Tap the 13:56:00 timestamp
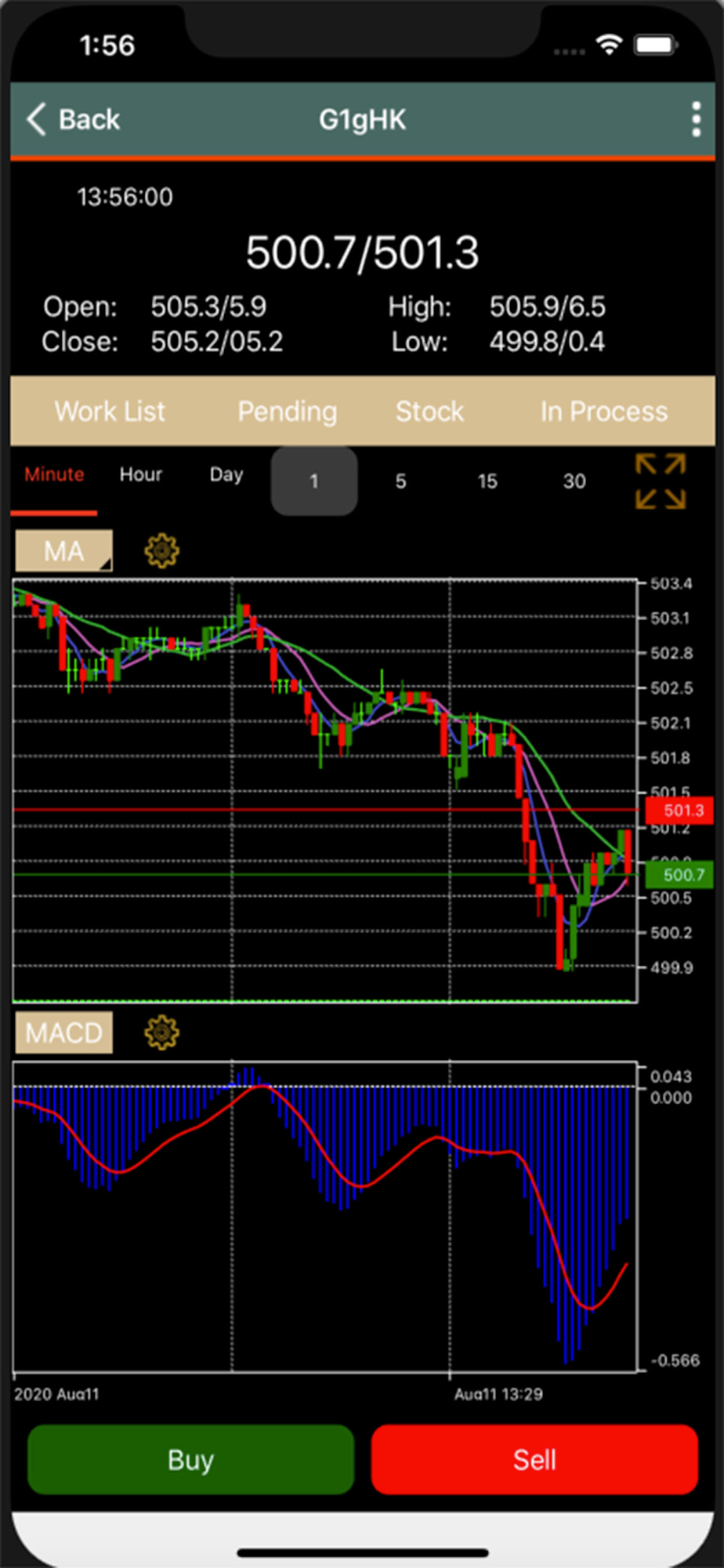724x1568 pixels. (125, 197)
